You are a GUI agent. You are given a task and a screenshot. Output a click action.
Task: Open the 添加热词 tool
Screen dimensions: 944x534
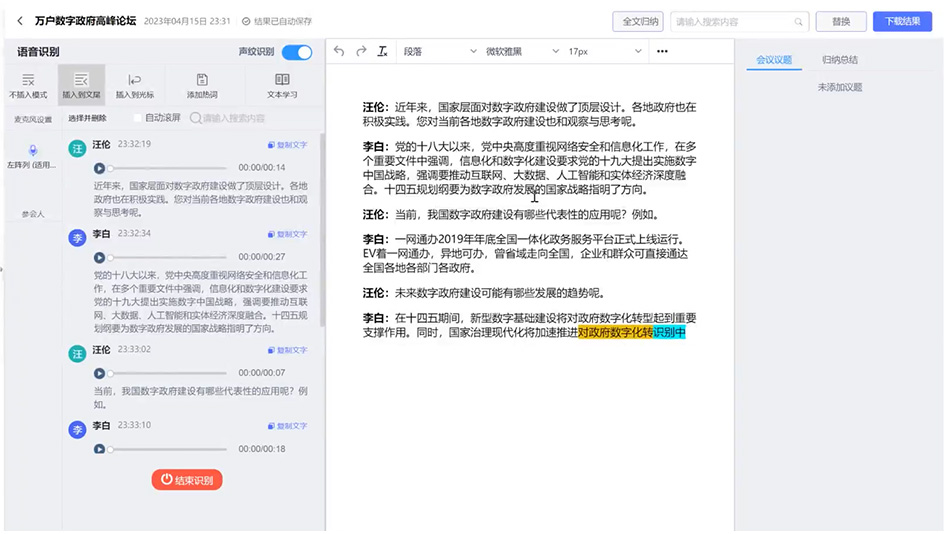tap(202, 85)
